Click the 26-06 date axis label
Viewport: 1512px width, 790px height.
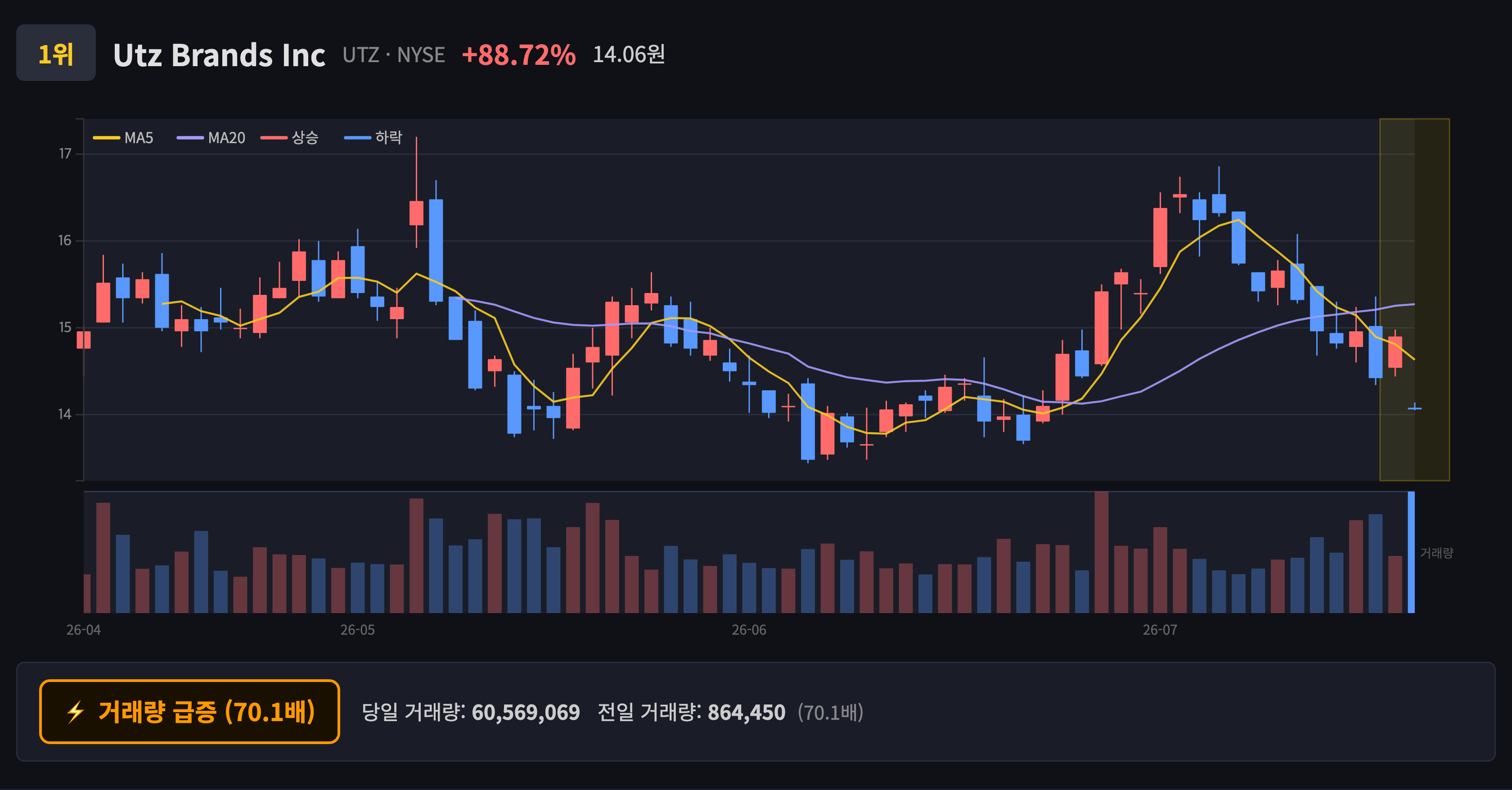(x=749, y=630)
